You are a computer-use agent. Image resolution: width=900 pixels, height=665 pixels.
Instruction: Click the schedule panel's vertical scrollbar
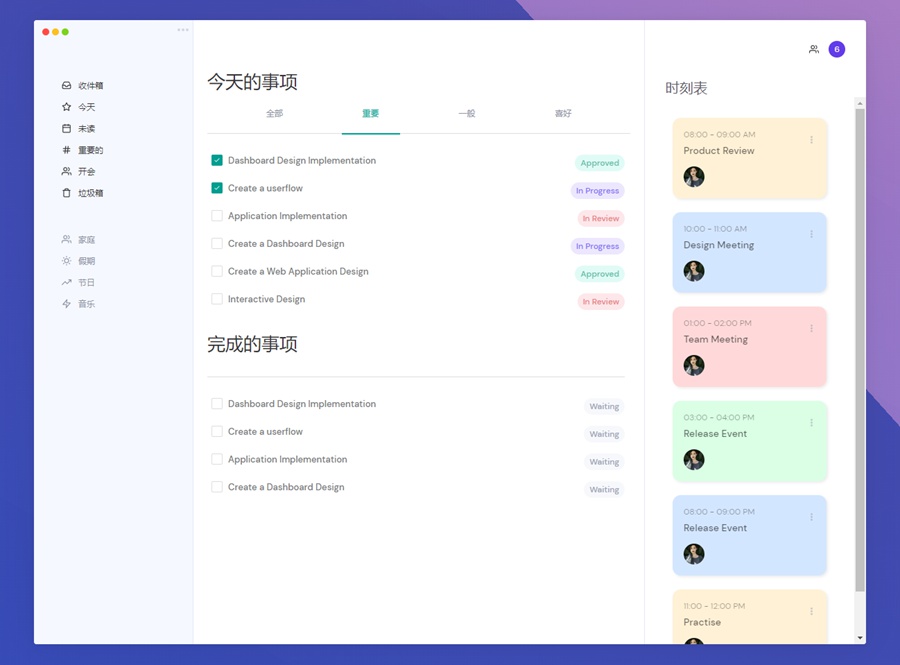[x=859, y=350]
